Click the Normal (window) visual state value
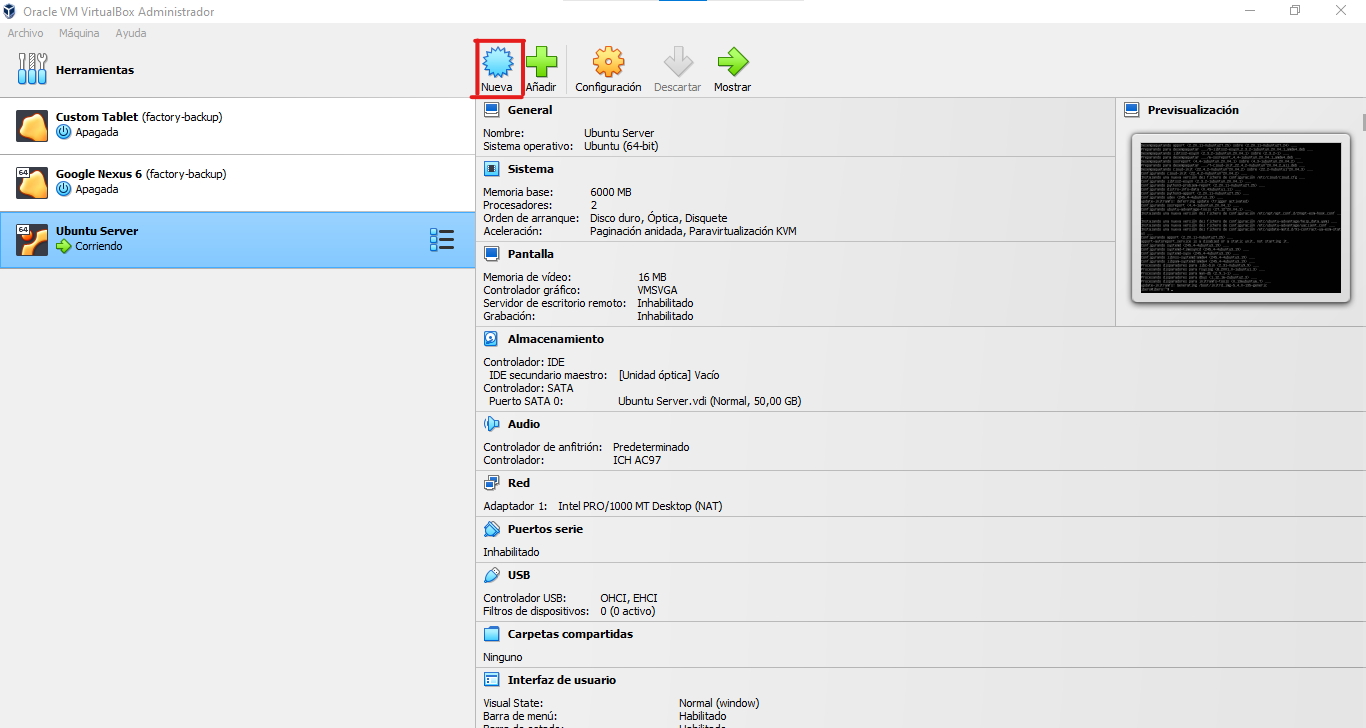 coord(719,703)
